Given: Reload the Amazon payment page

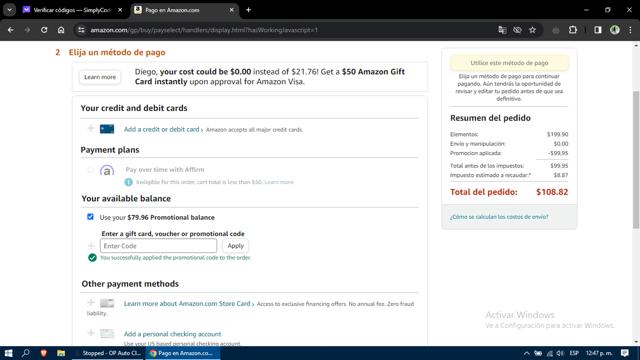Looking at the screenshot, I should (x=44, y=30).
